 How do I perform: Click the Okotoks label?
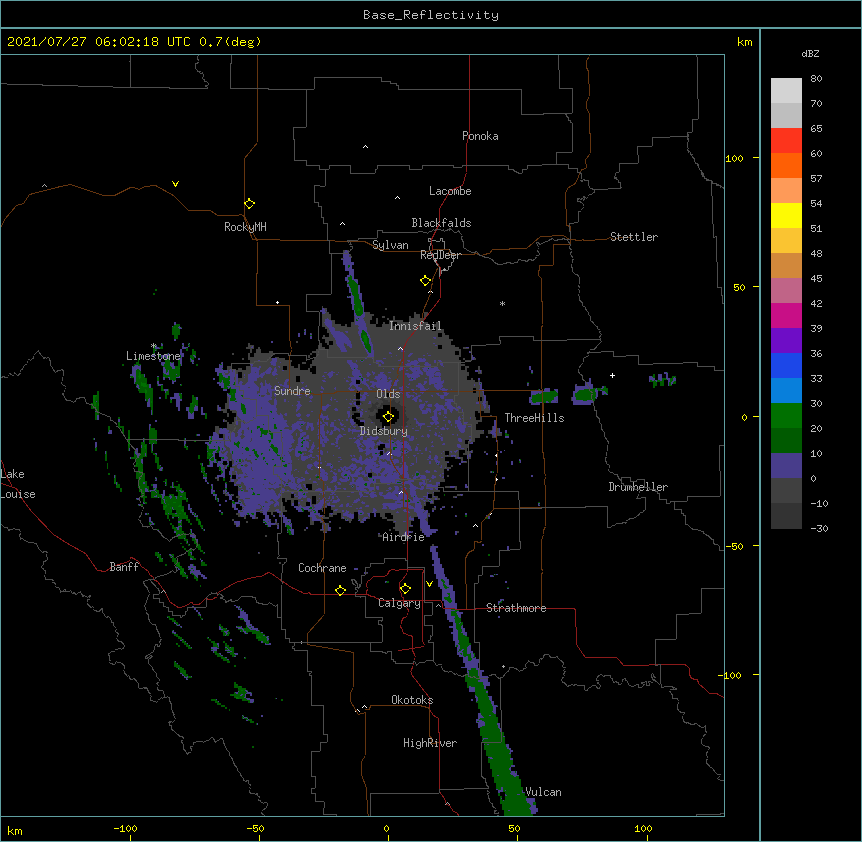(x=412, y=700)
